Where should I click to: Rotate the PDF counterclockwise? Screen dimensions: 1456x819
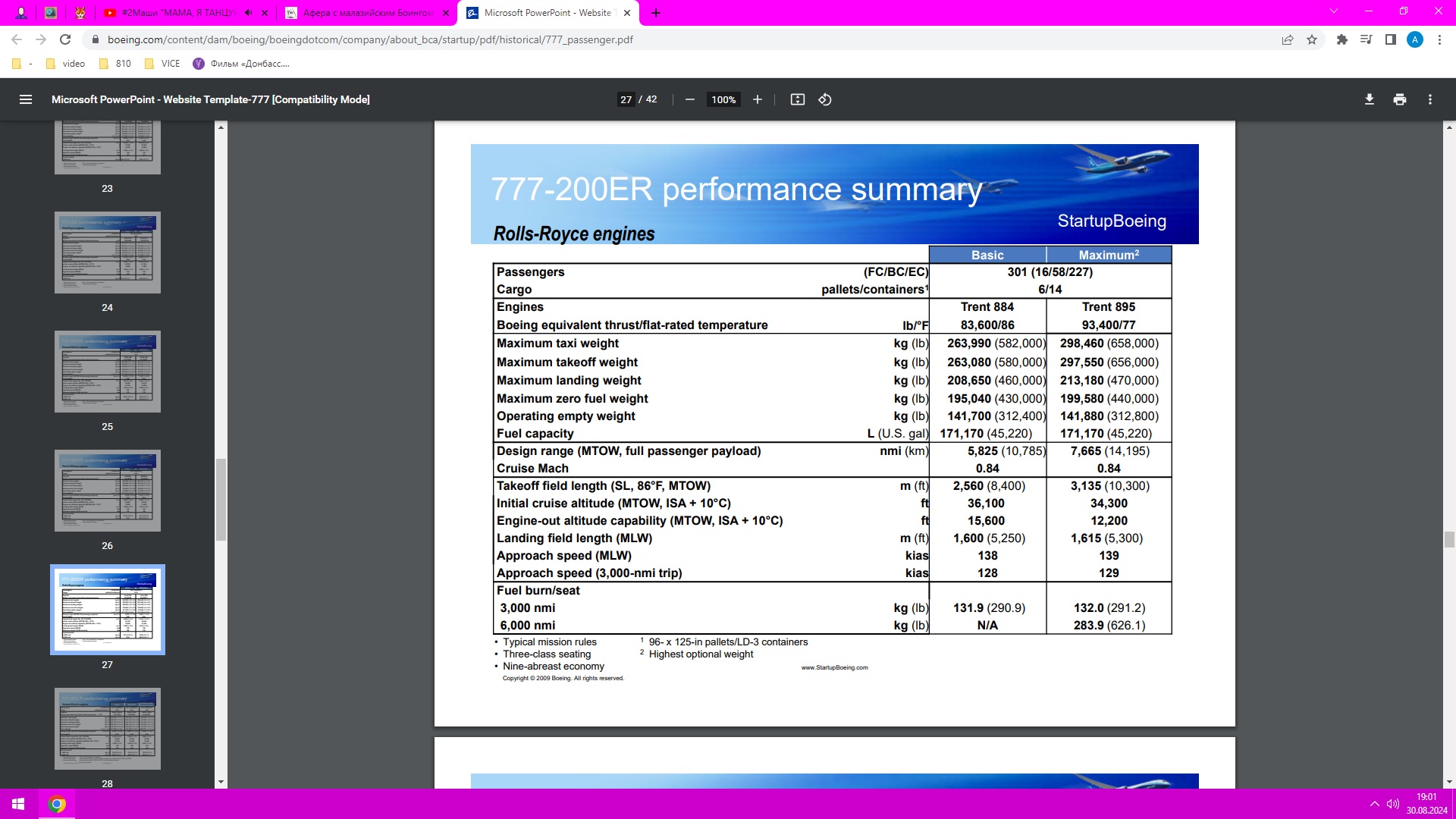coord(825,99)
